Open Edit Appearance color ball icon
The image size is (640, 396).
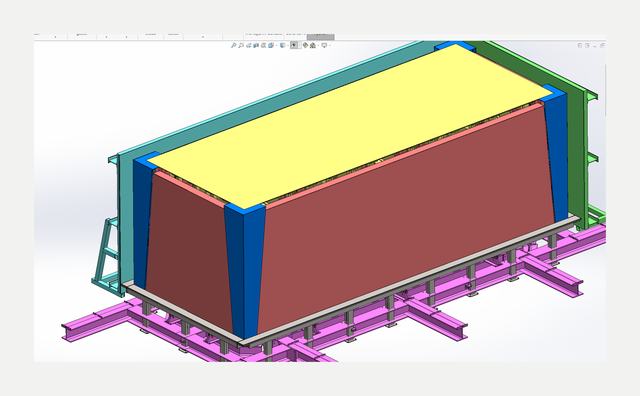(x=305, y=45)
